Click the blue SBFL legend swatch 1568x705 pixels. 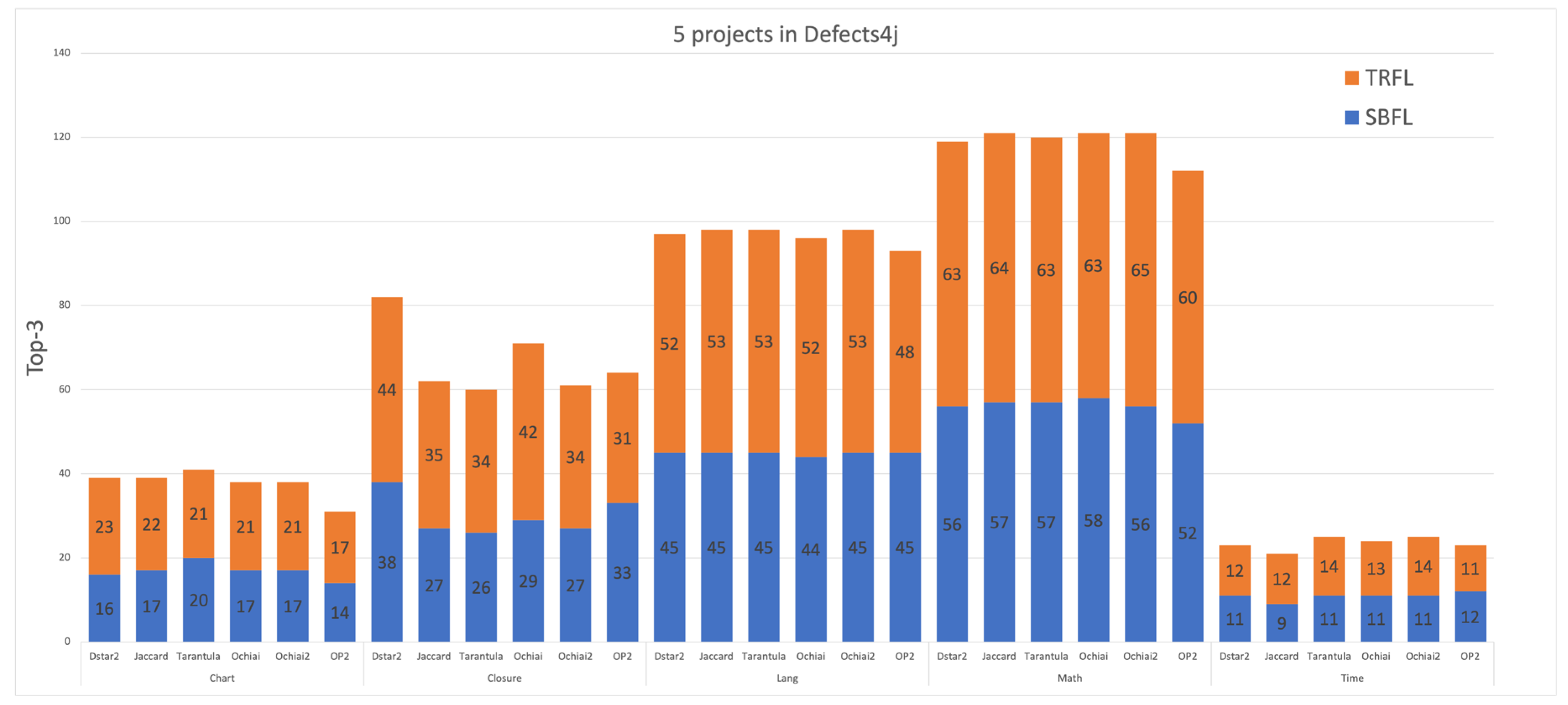click(x=1351, y=117)
